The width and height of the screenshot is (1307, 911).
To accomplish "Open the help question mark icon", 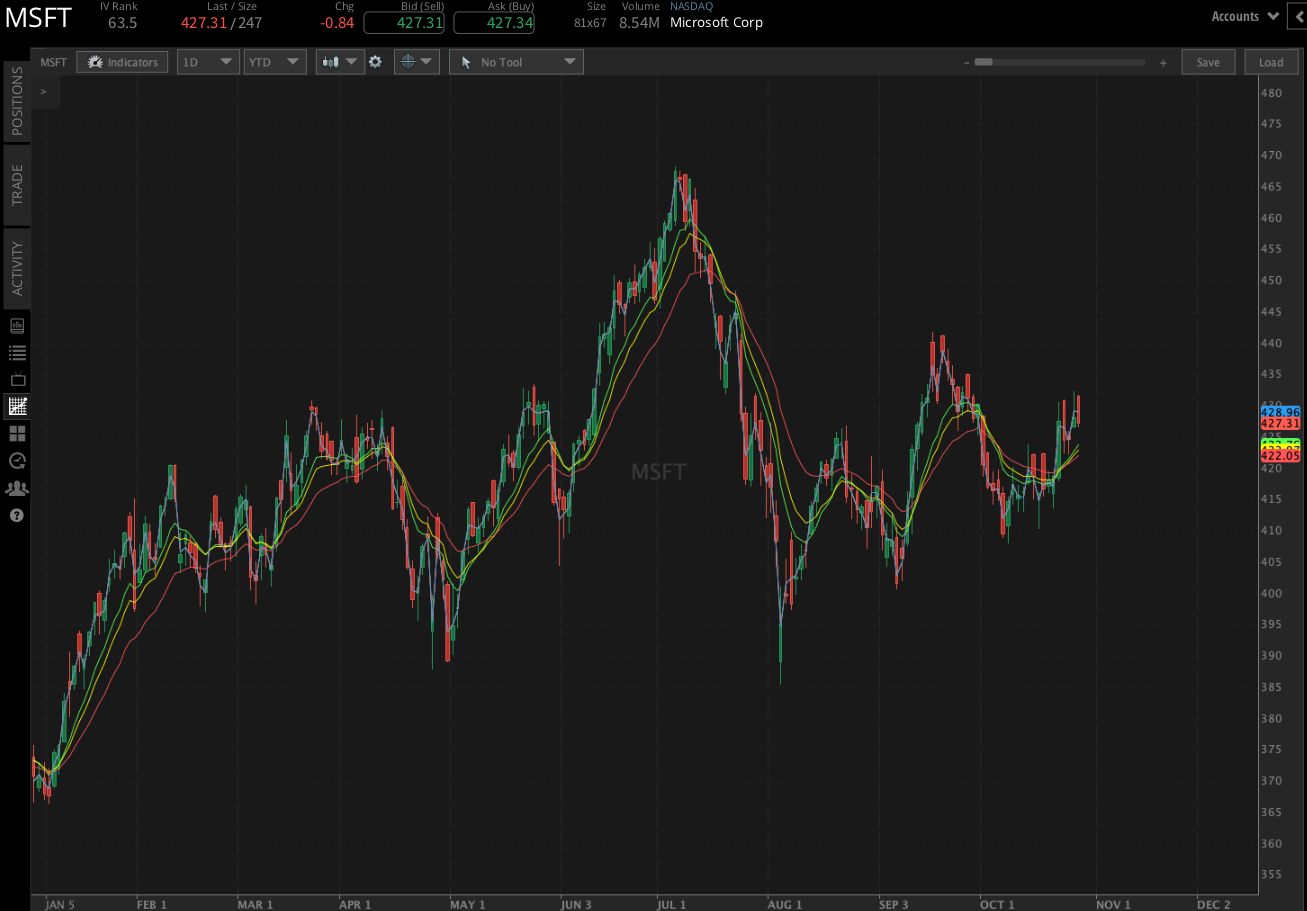I will pyautogui.click(x=16, y=515).
